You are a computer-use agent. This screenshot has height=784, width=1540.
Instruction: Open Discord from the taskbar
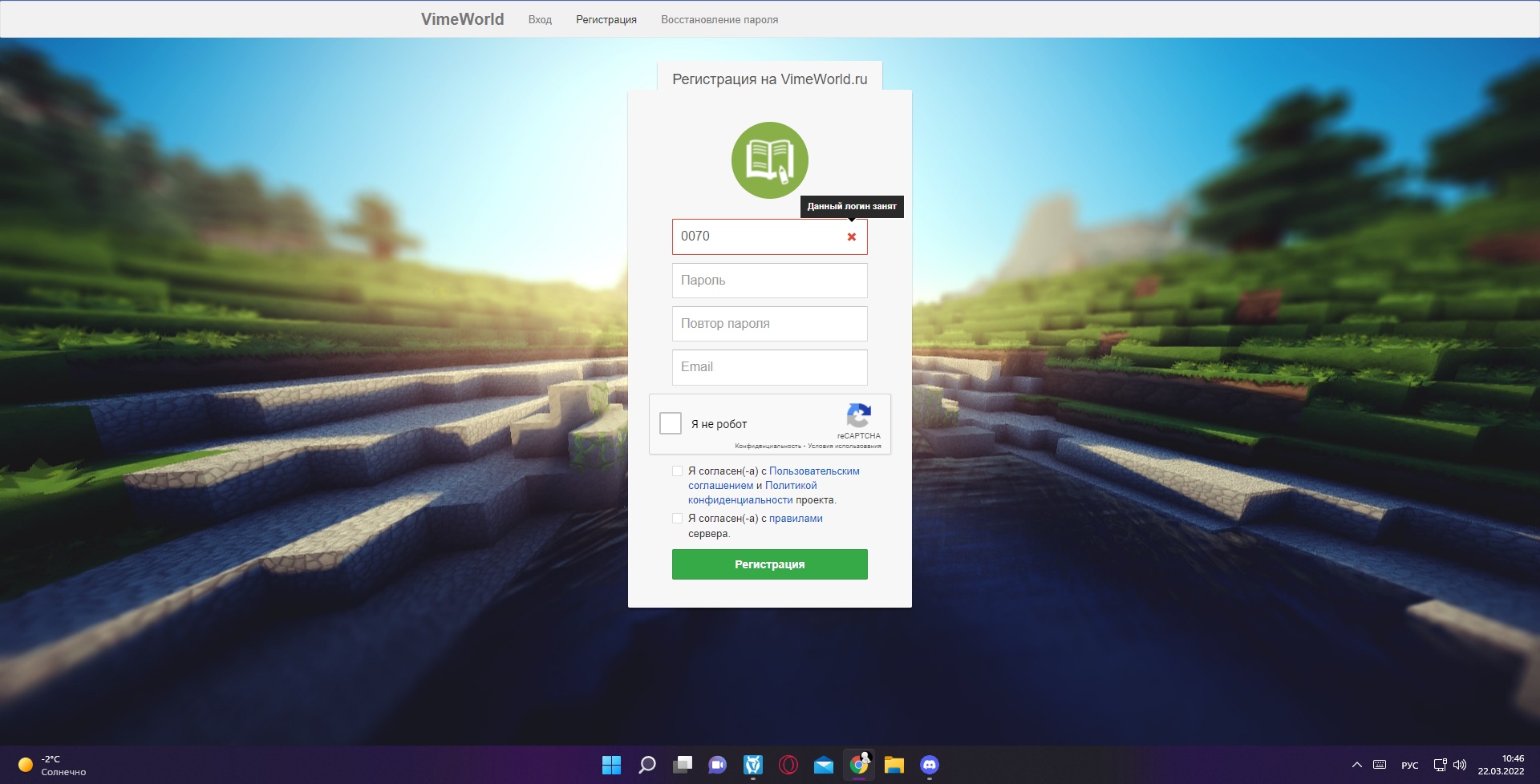pos(929,765)
